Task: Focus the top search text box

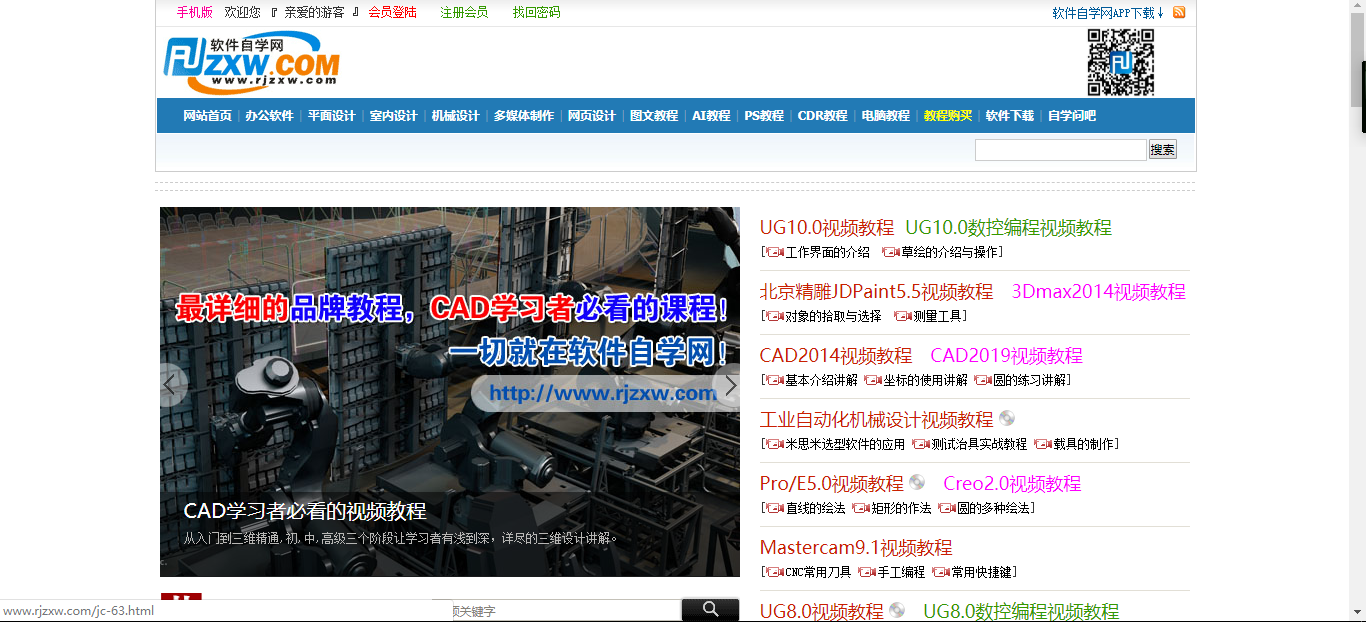Action: click(x=1060, y=150)
